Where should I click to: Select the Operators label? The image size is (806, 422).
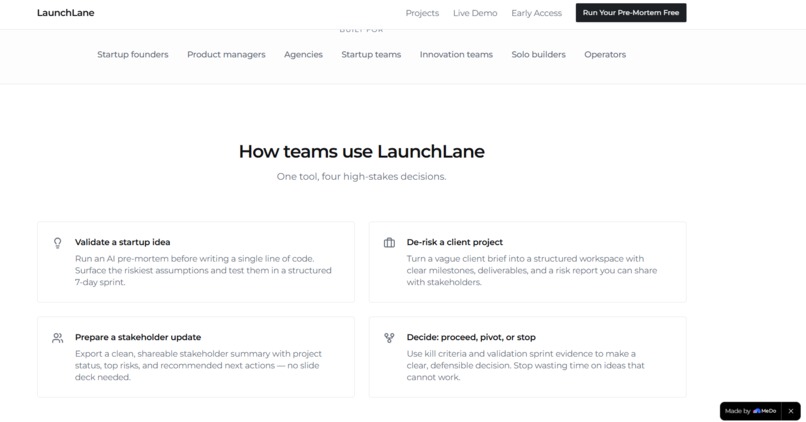[x=605, y=54]
